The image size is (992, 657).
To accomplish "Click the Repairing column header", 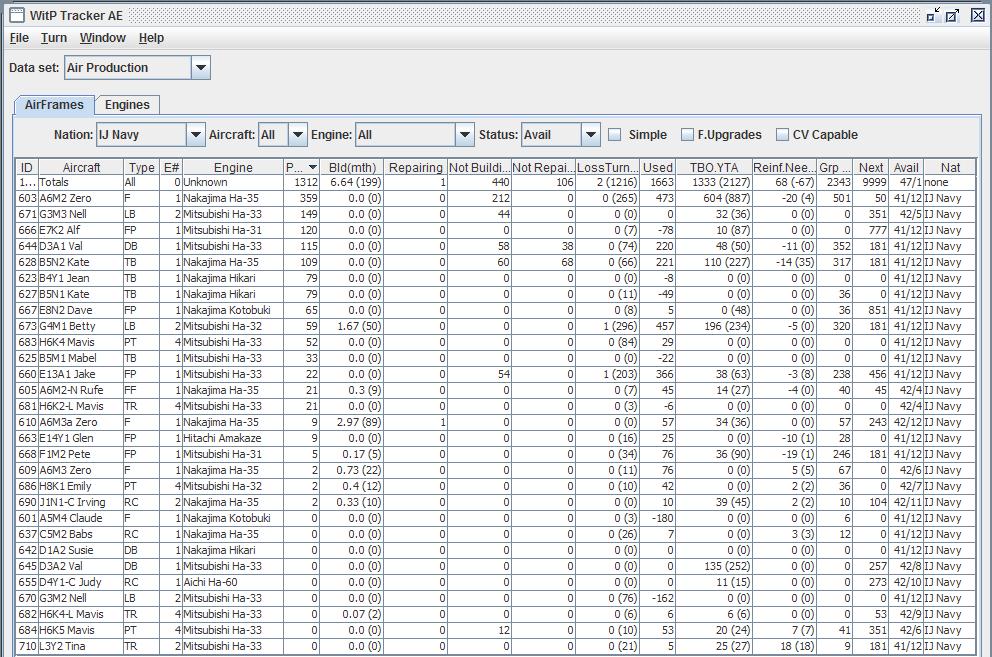I will [x=416, y=167].
